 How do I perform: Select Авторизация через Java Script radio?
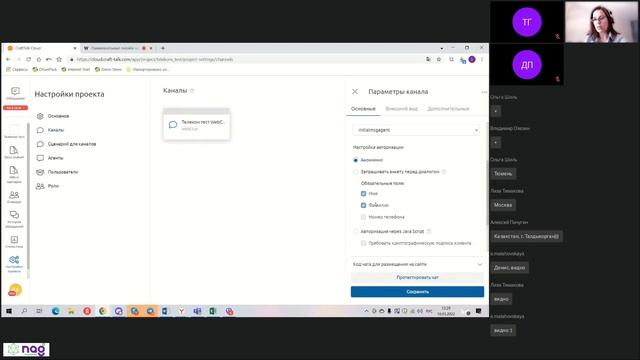[356, 231]
